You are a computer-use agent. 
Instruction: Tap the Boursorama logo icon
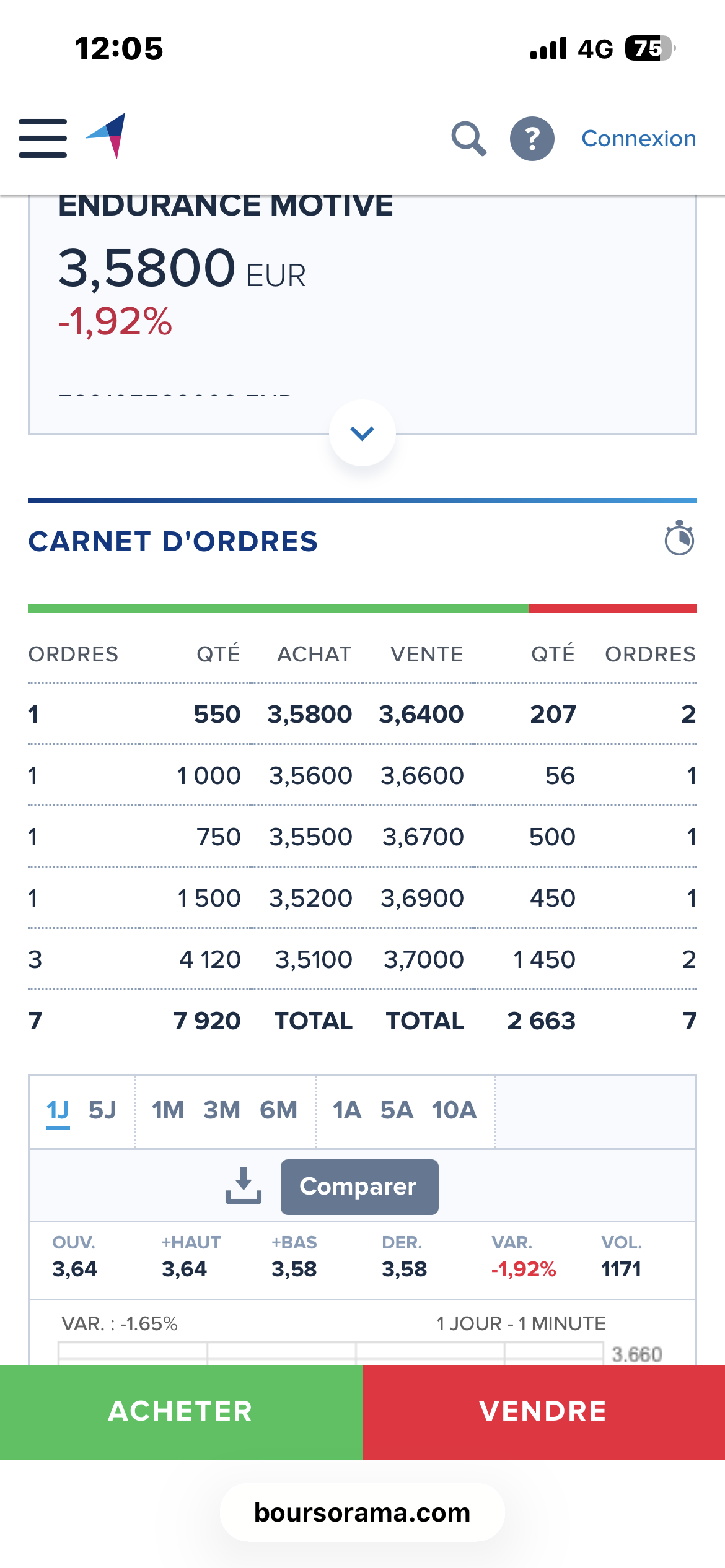107,136
